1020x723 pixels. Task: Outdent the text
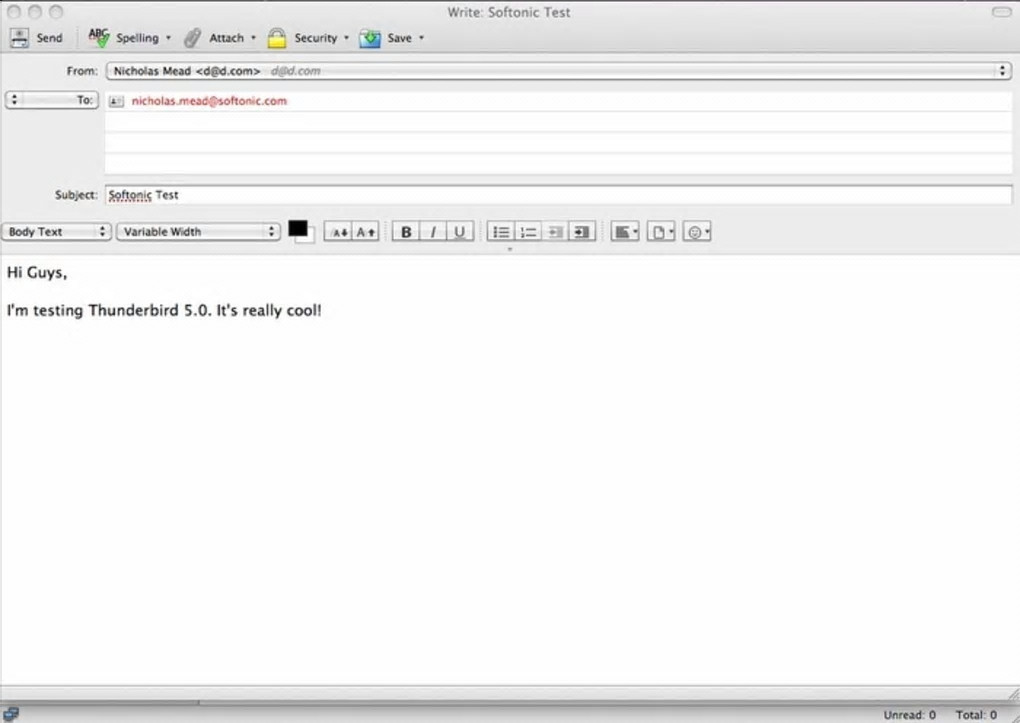point(555,232)
